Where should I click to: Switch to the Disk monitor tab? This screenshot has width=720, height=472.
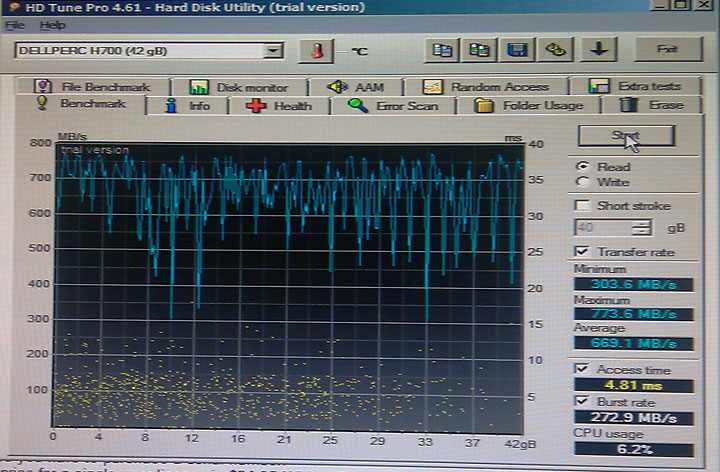click(239, 87)
